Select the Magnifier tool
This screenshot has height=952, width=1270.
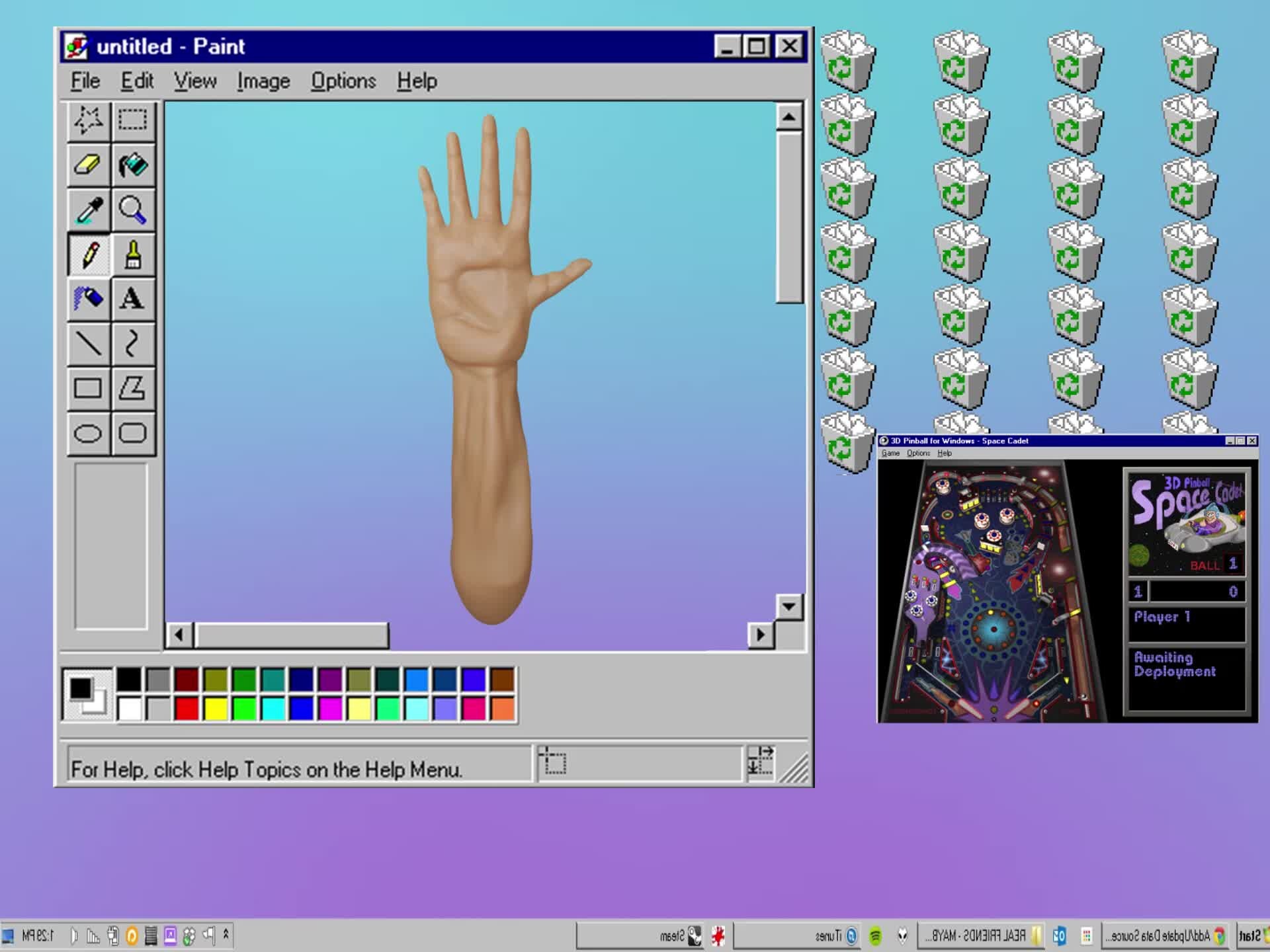tap(132, 210)
